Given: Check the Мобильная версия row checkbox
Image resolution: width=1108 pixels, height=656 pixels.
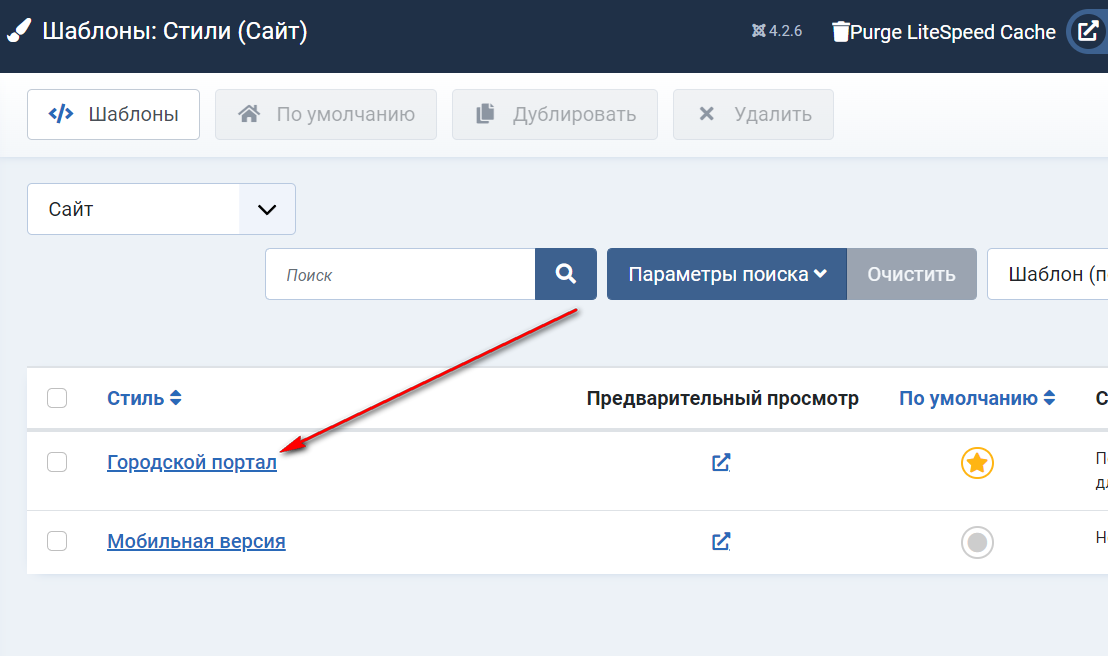Looking at the screenshot, I should (57, 541).
